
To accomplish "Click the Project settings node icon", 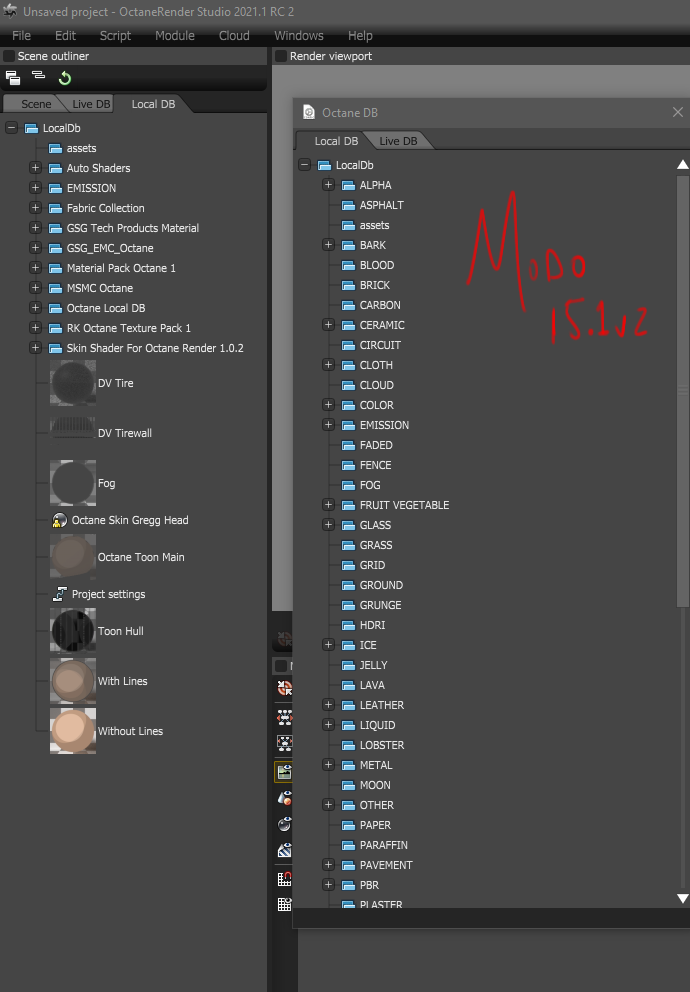I will click(59, 594).
